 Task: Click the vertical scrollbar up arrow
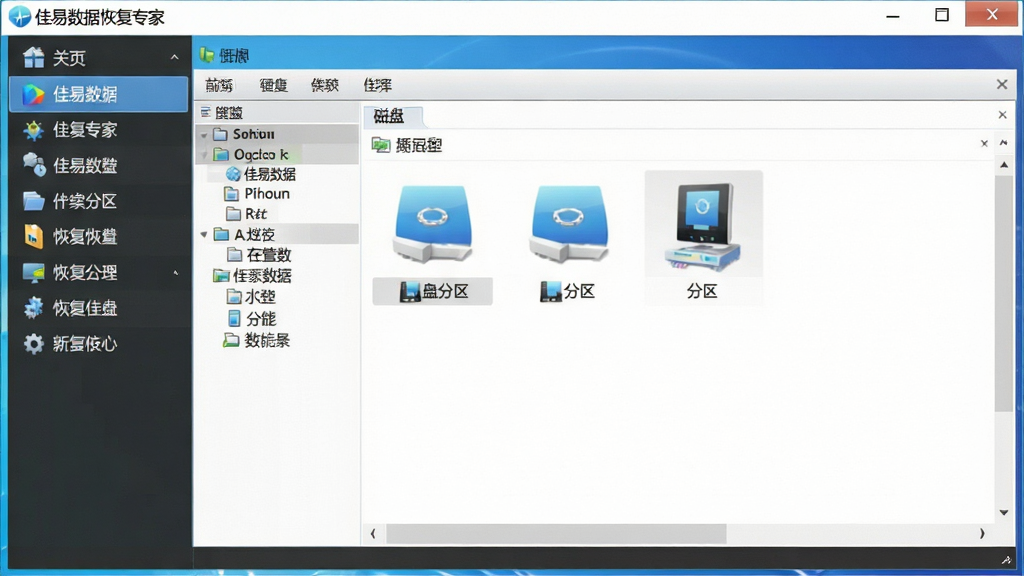point(1004,165)
